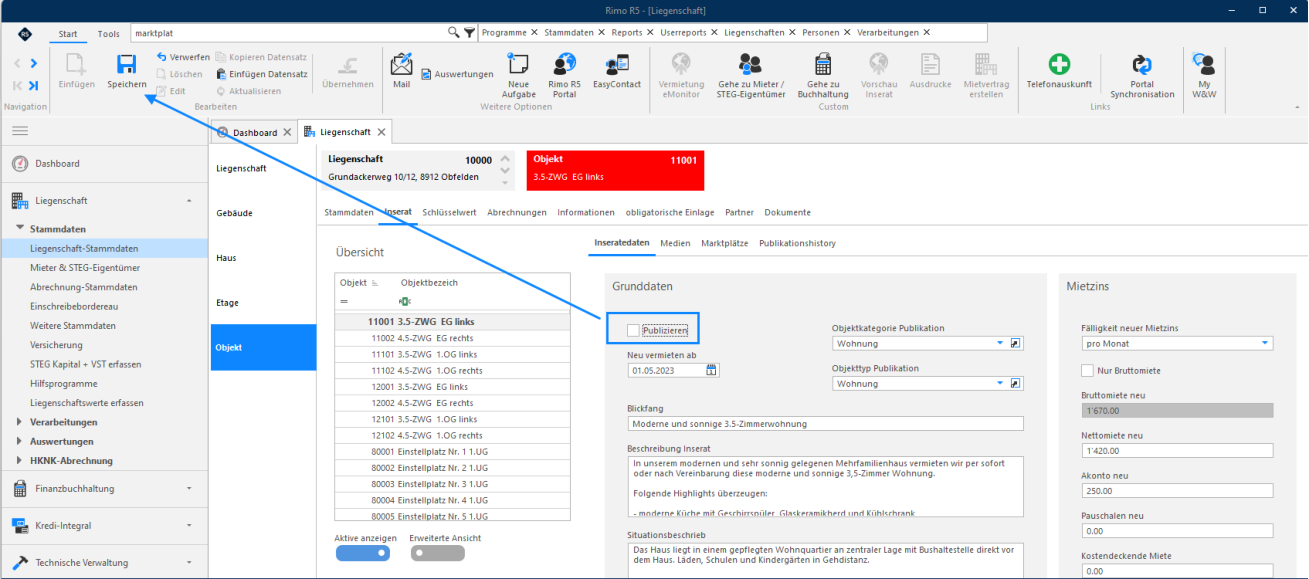Switch to the Tools ribbon tab
The width and height of the screenshot is (1309, 579).
[108, 34]
